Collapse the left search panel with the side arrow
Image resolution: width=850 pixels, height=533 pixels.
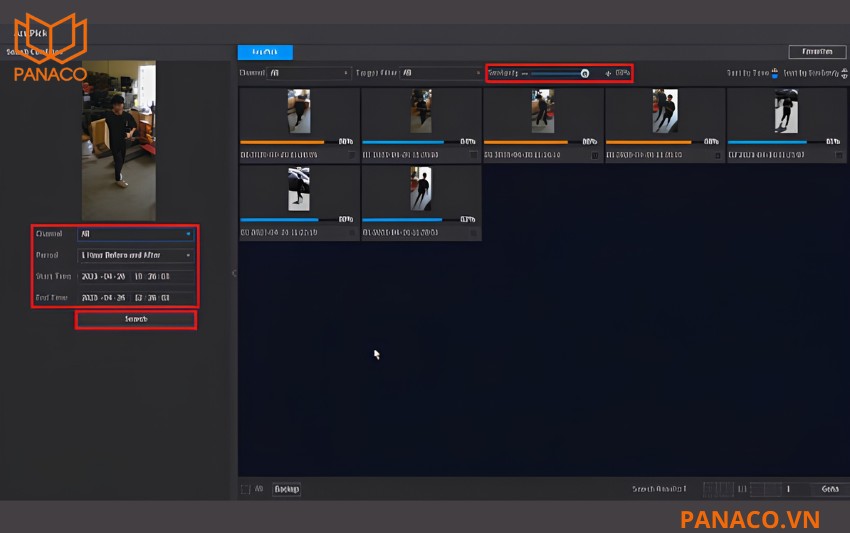234,273
